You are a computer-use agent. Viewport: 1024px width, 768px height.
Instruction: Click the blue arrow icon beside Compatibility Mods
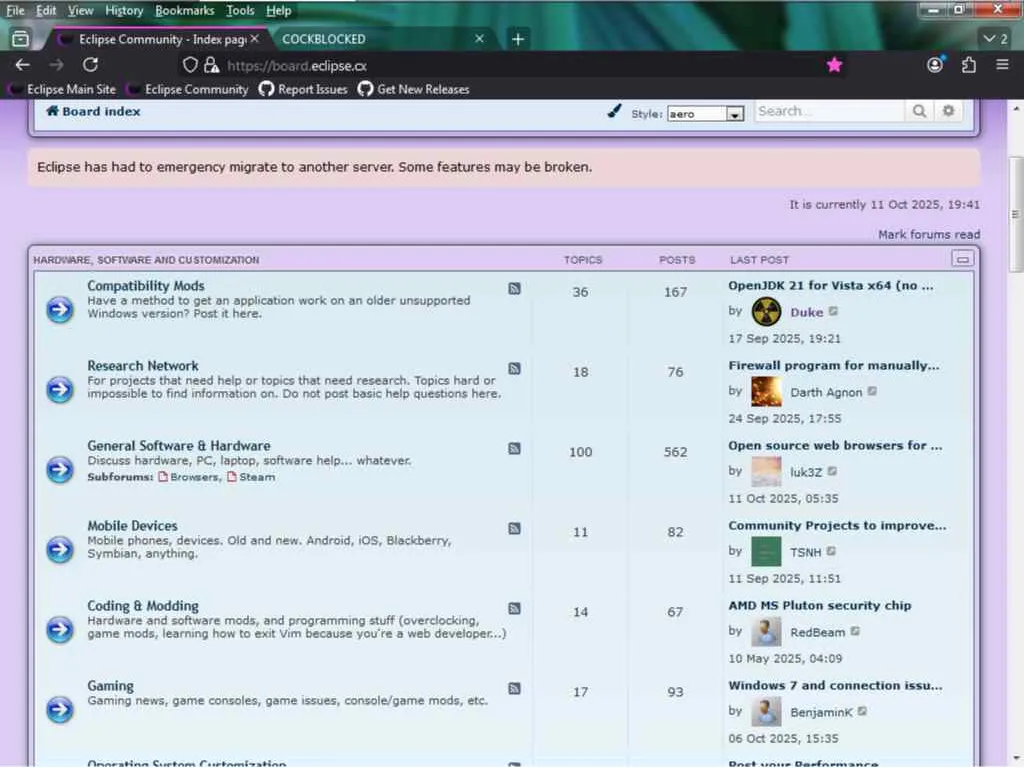[x=59, y=309]
